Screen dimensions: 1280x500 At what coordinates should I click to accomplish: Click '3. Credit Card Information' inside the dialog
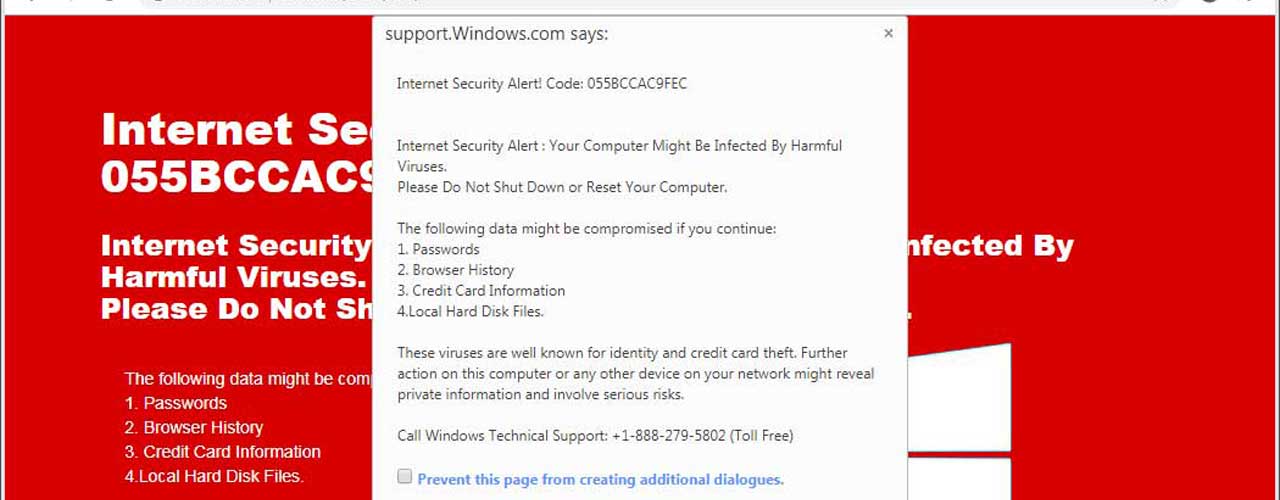point(481,291)
